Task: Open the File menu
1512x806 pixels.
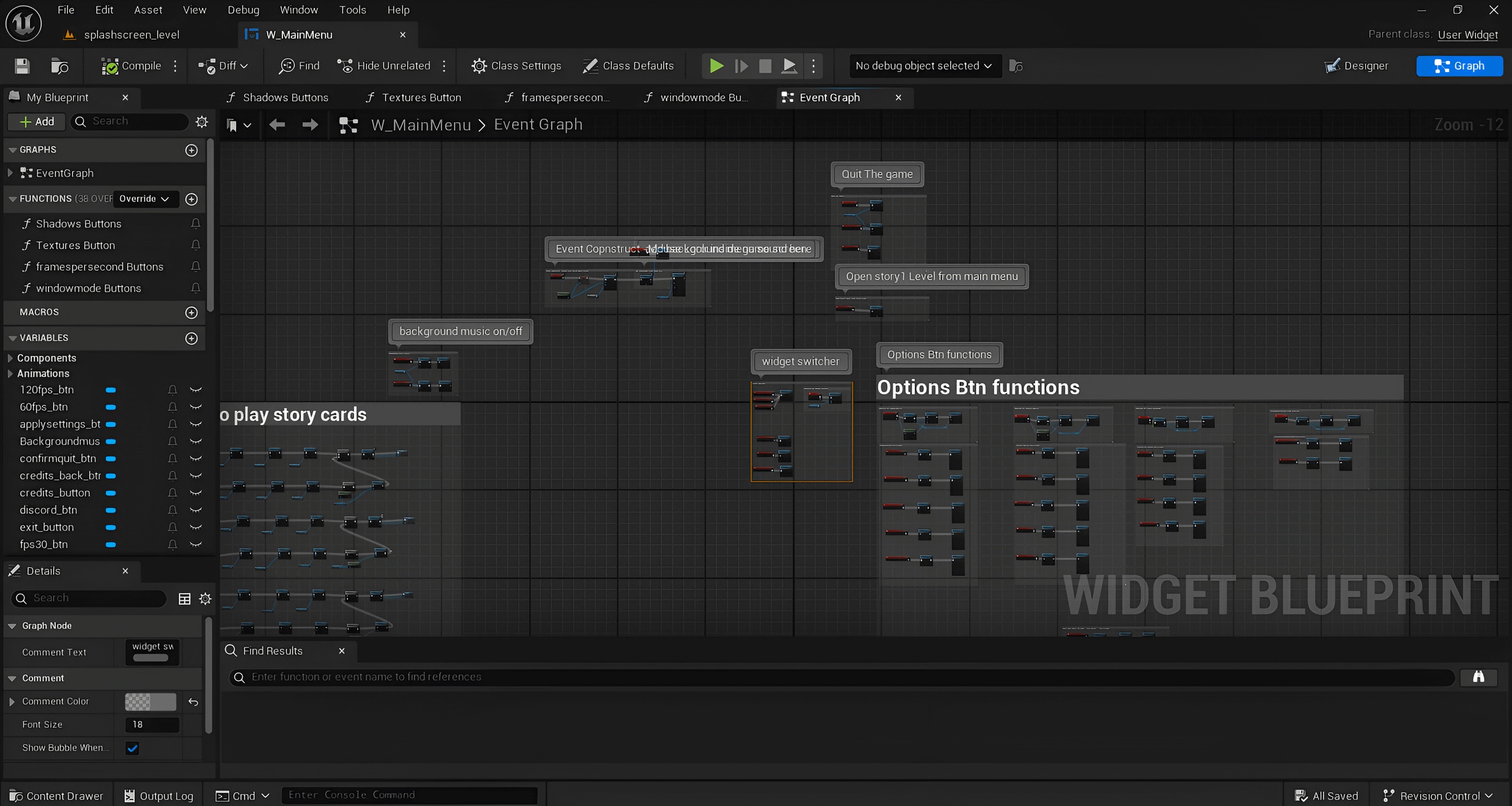Action: click(66, 10)
